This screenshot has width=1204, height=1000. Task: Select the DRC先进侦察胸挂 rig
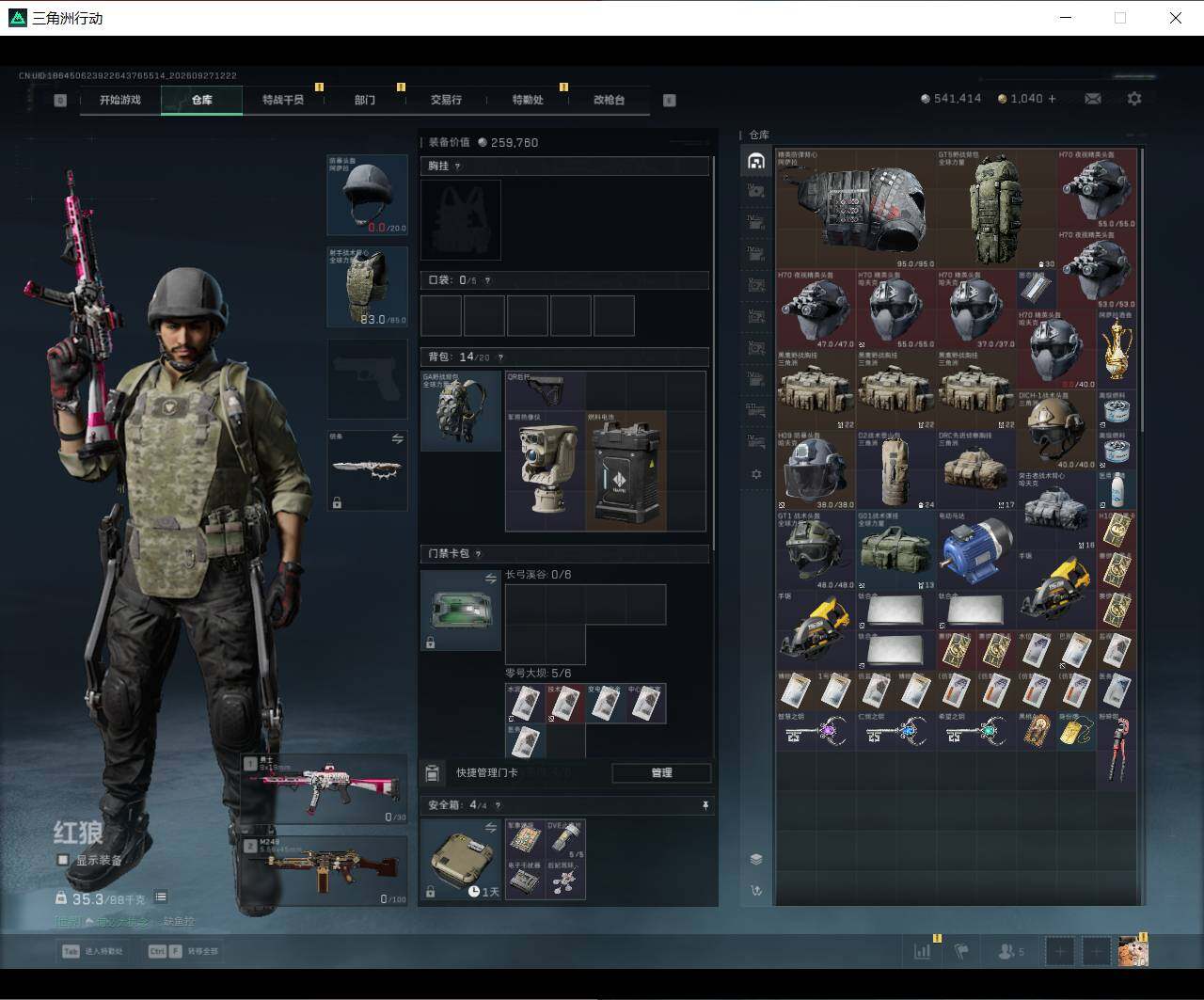tap(976, 470)
